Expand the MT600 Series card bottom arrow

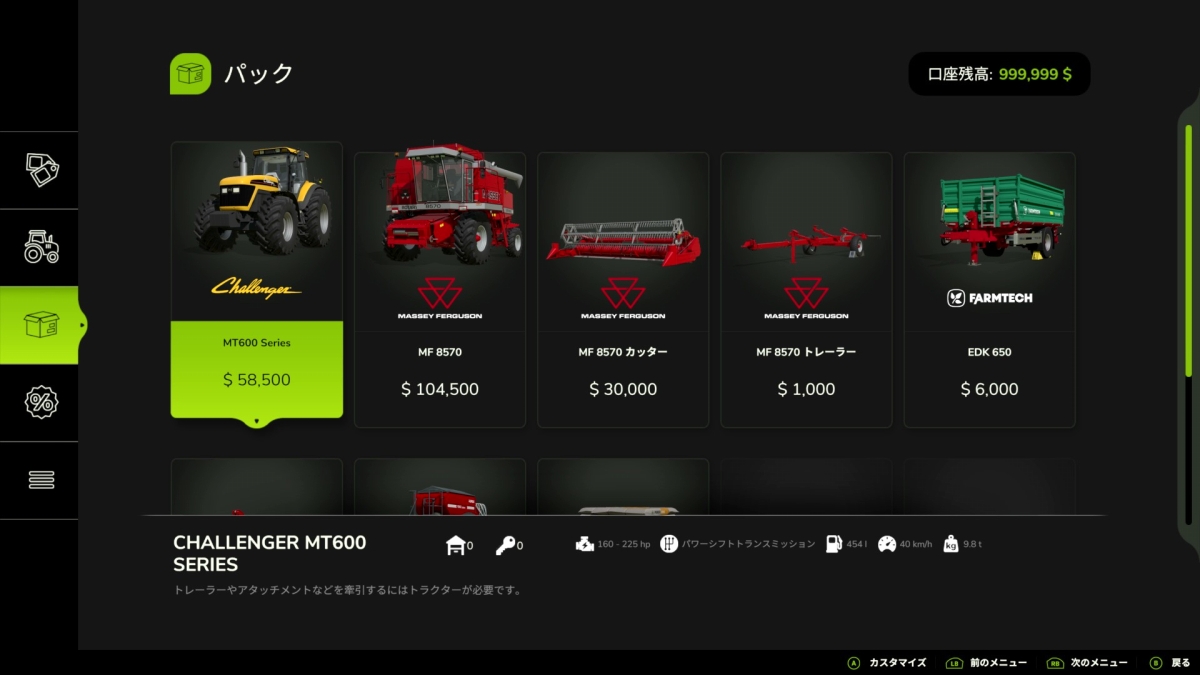coord(257,422)
